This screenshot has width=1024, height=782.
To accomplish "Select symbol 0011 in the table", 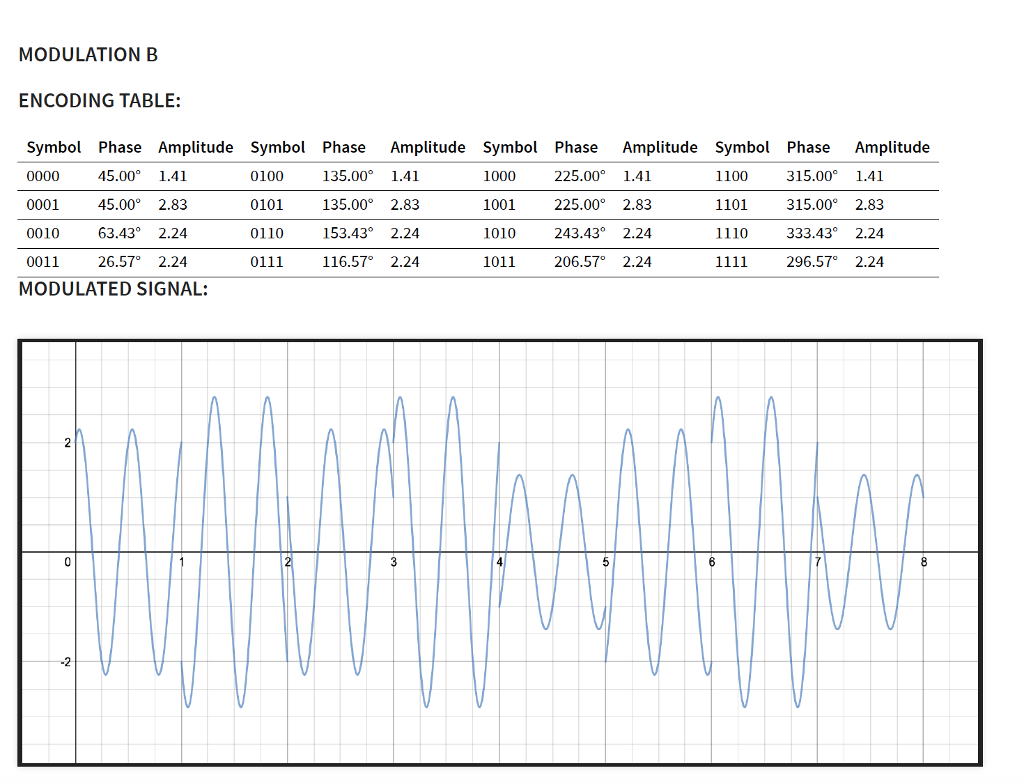I will (x=43, y=262).
